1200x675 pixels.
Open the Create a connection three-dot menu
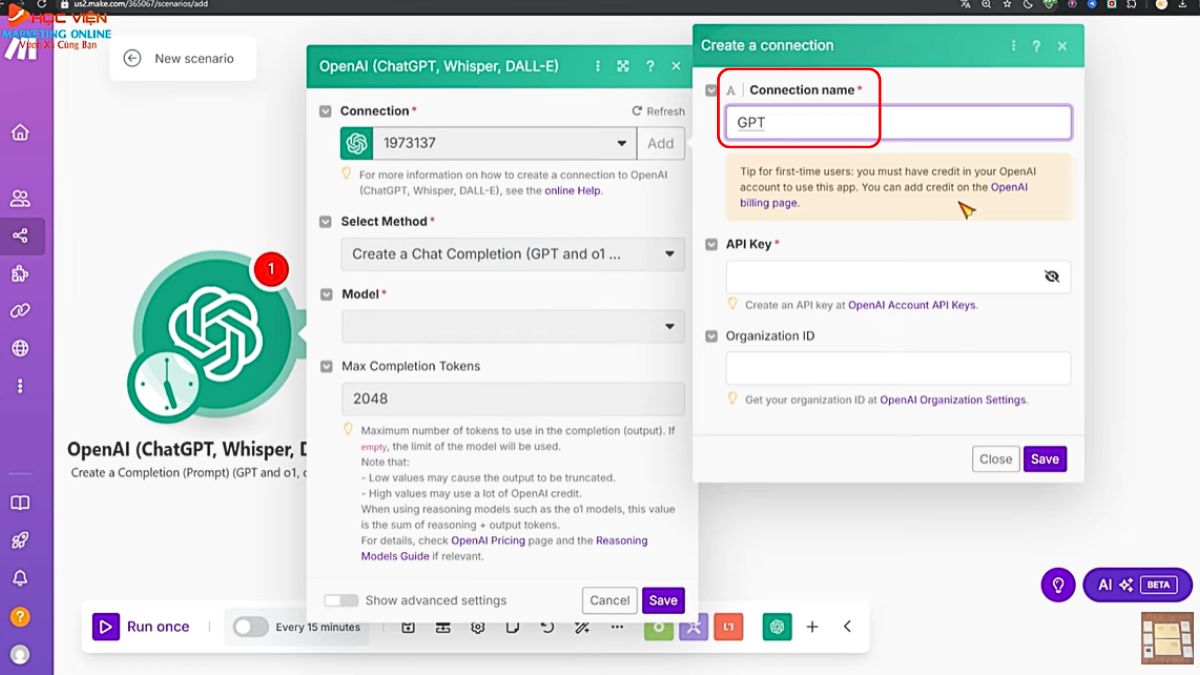1012,46
